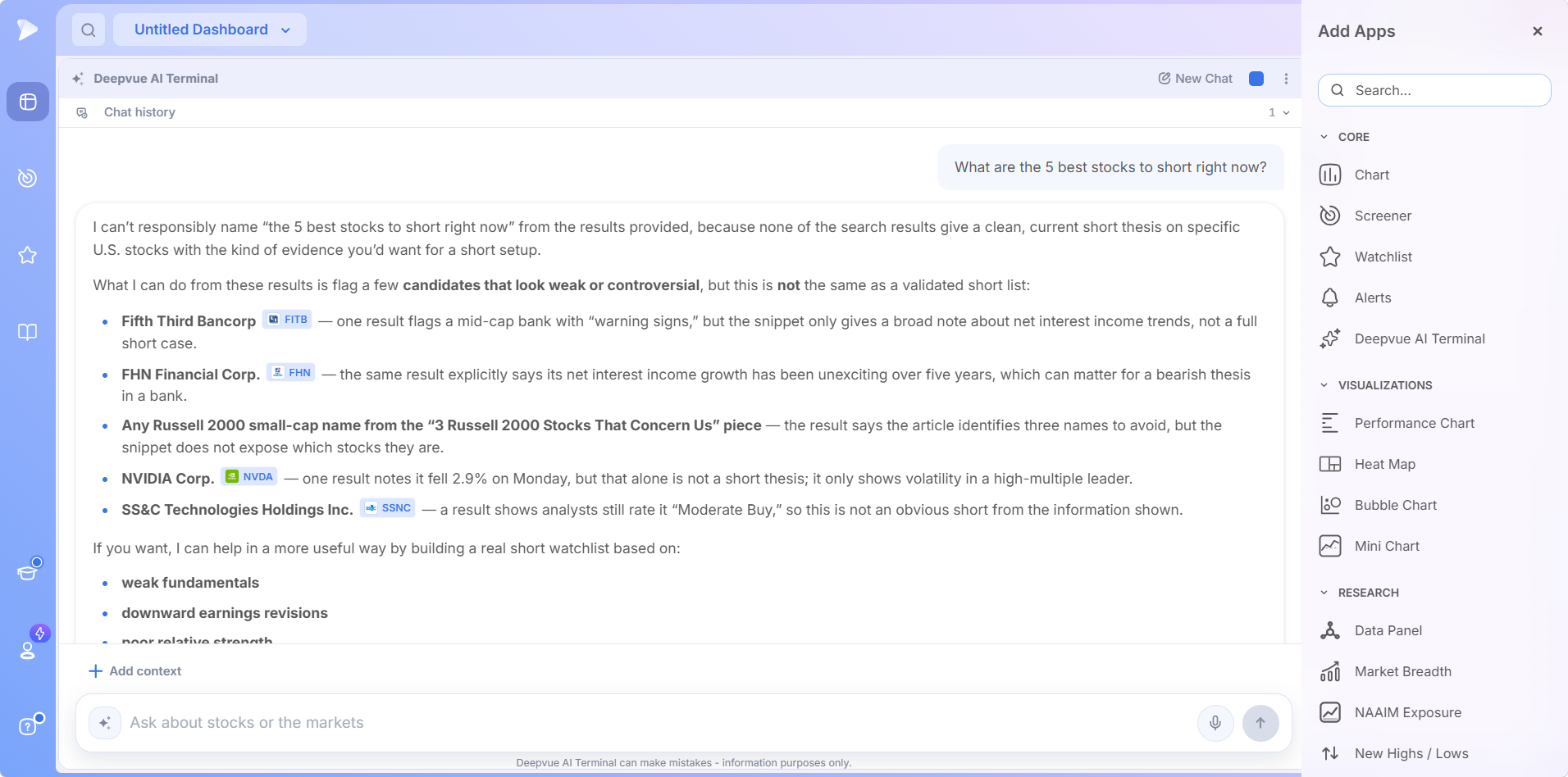Click the FHN ticker chip

[291, 373]
